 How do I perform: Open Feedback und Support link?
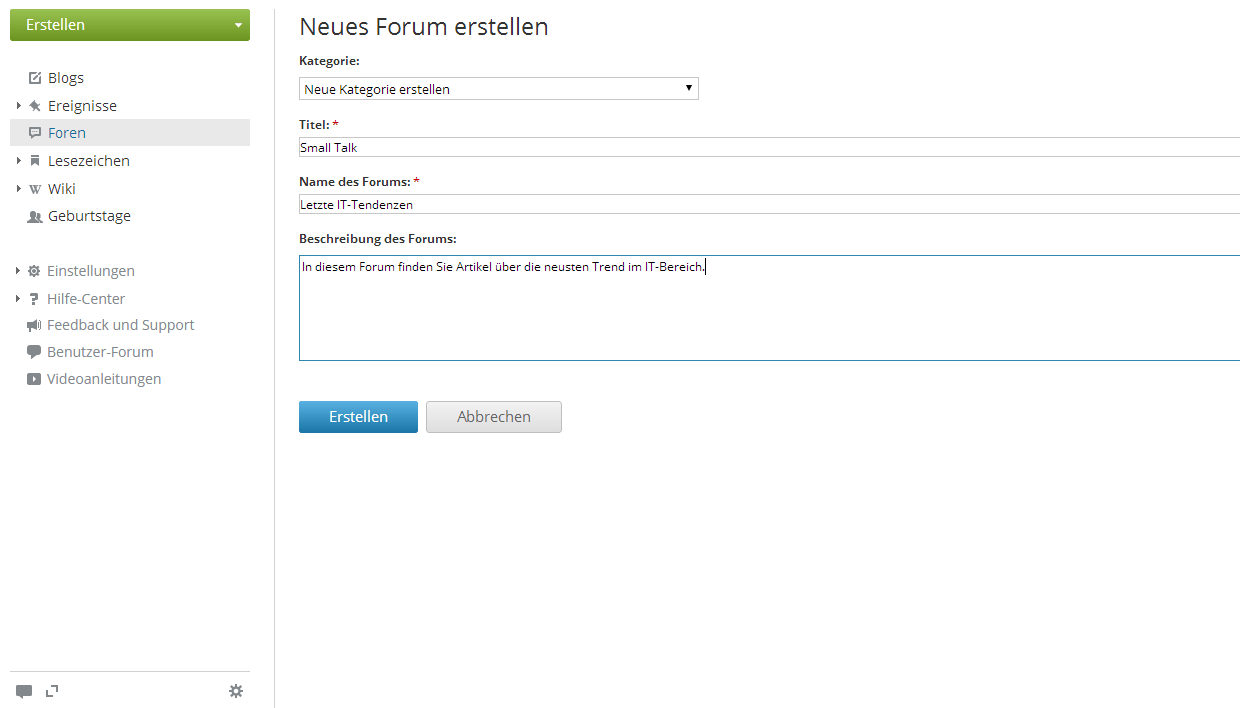tap(121, 325)
